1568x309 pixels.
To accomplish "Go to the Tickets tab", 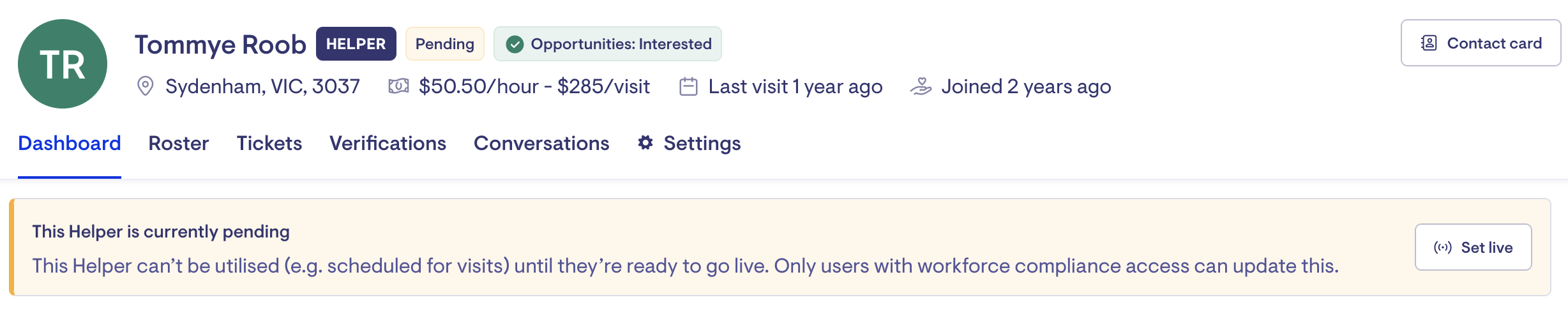I will pos(269,143).
